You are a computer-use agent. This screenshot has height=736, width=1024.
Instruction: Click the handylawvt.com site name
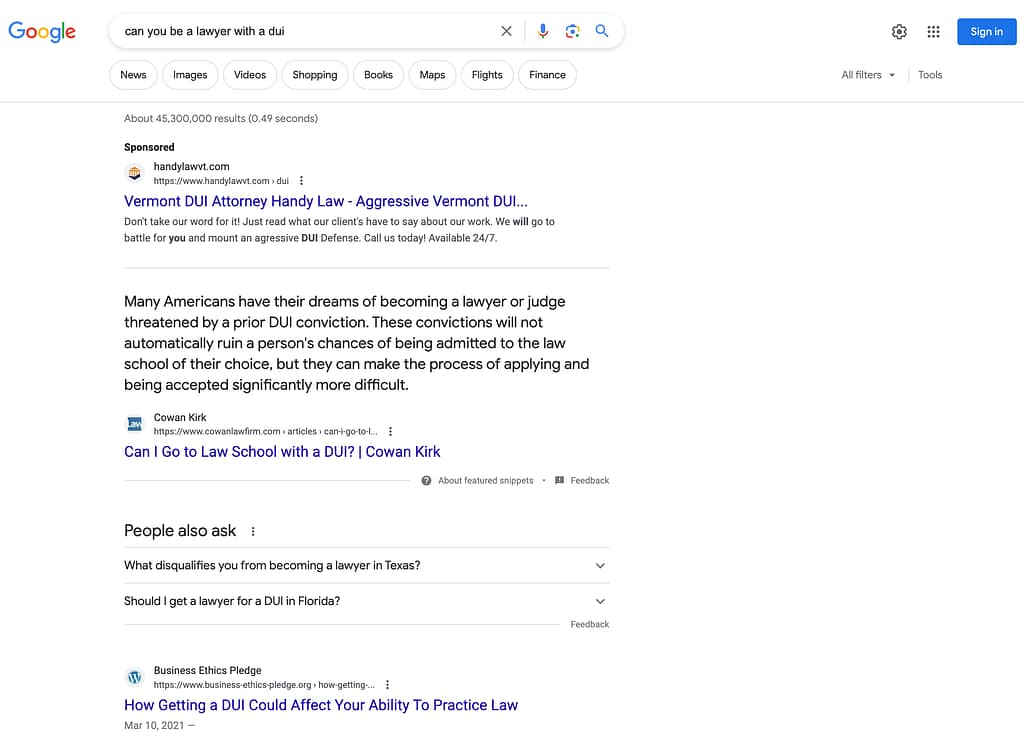pyautogui.click(x=191, y=167)
